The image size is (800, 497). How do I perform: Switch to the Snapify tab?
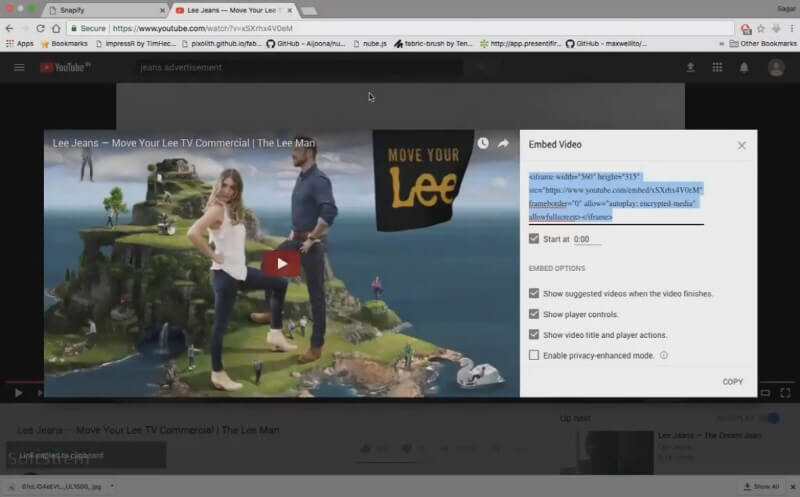point(106,10)
